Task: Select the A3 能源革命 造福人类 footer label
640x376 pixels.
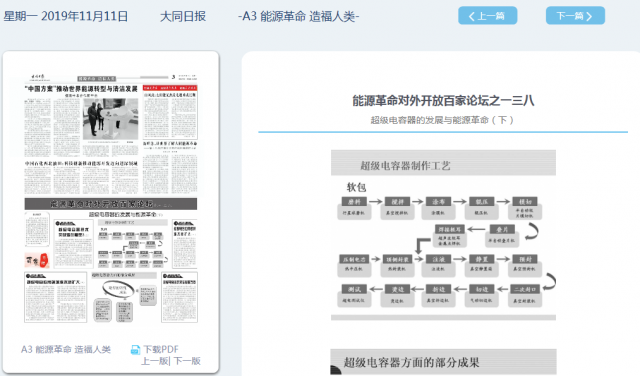Action: [66, 349]
